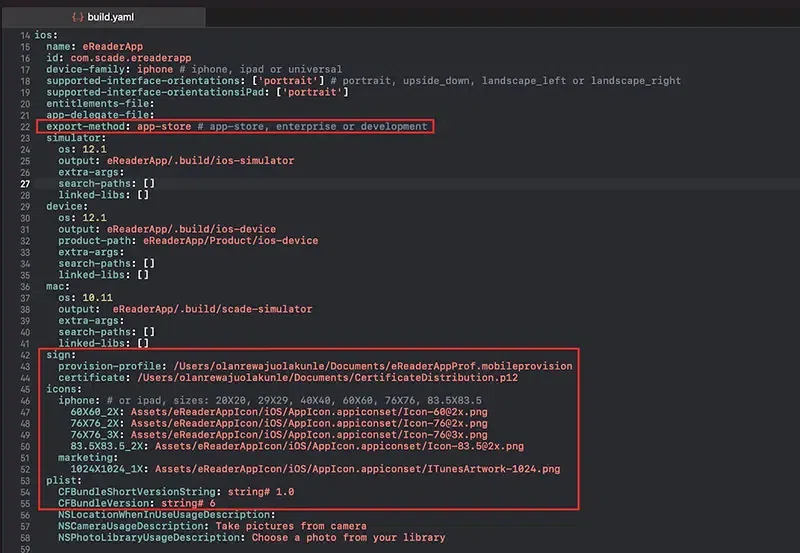Click the 'sign:' key on line 42
This screenshot has height=553, width=800.
pyautogui.click(x=61, y=355)
